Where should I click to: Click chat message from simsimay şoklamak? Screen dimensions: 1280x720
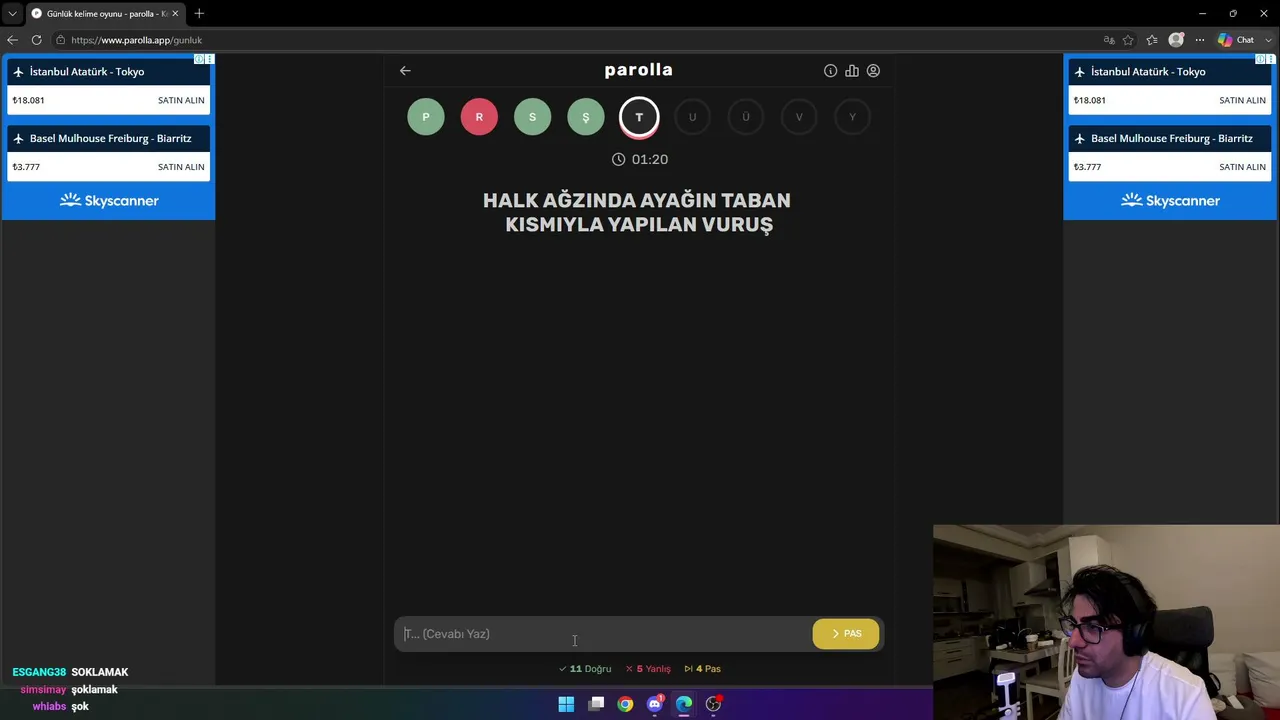click(x=69, y=690)
